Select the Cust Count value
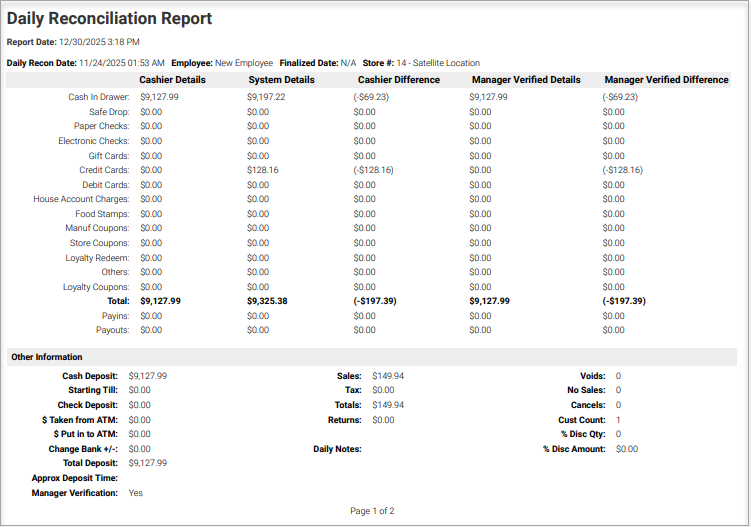Viewport: 751px width, 527px height. pos(618,420)
